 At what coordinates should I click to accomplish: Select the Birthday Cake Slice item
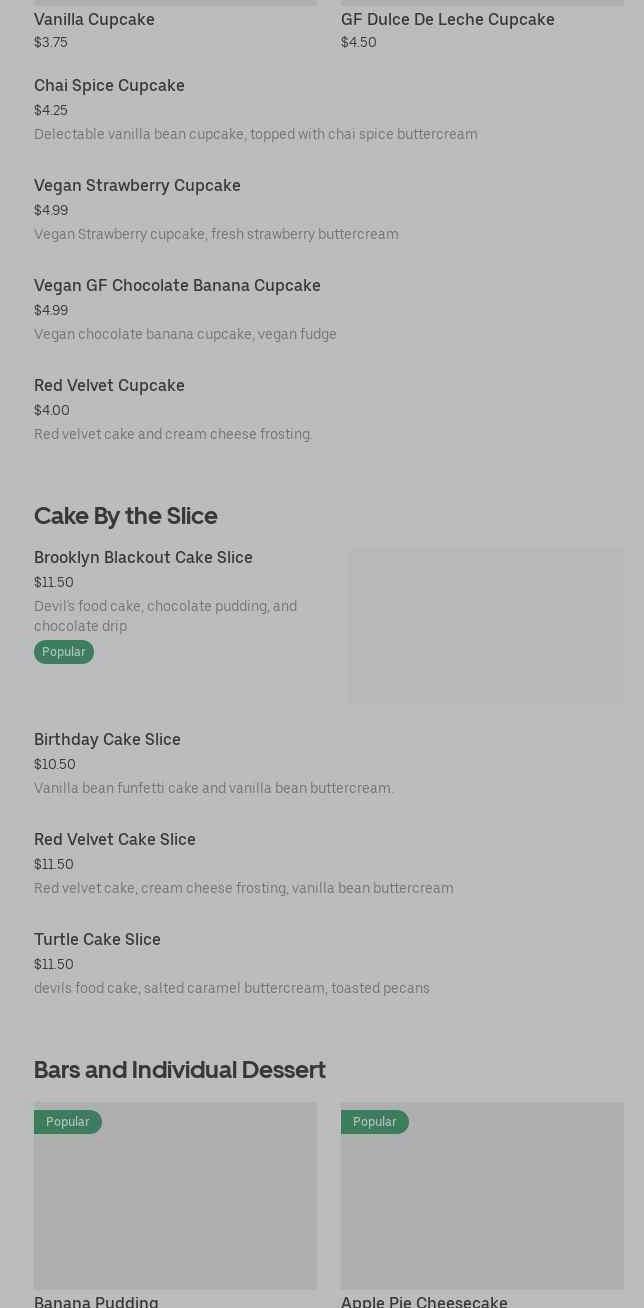point(107,740)
